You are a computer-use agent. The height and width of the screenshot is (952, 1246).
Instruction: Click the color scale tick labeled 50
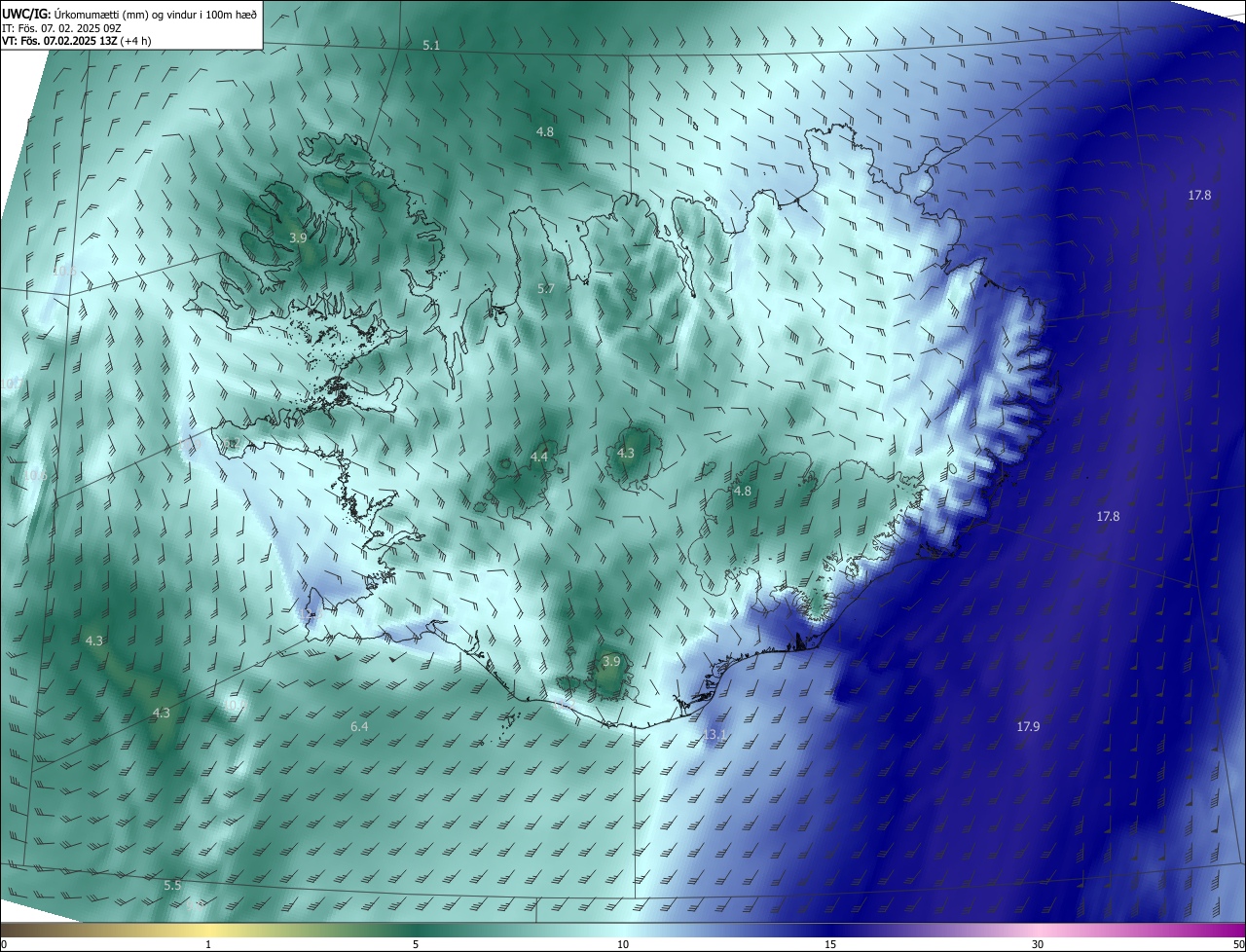pyautogui.click(x=1238, y=944)
